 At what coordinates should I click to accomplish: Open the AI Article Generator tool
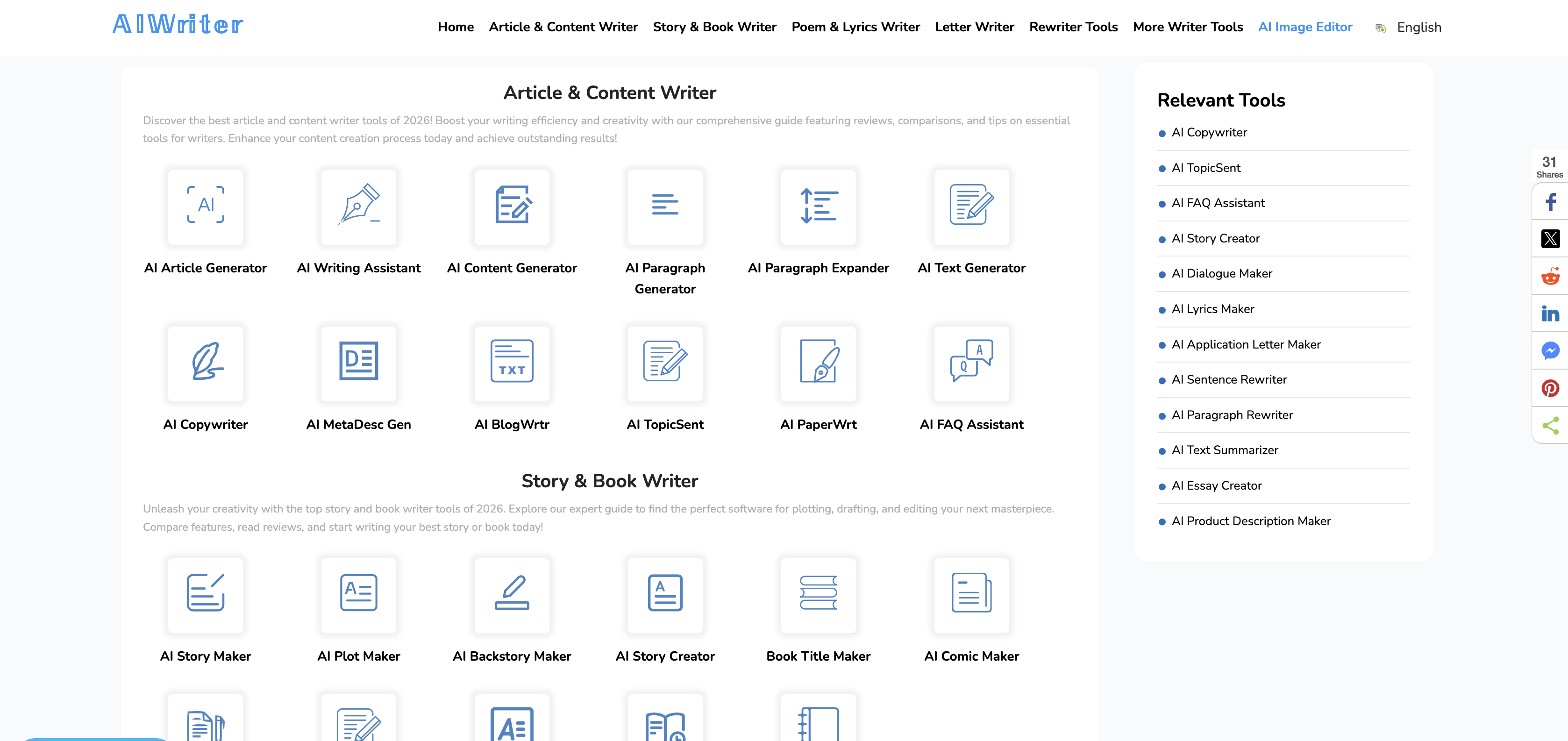206,207
